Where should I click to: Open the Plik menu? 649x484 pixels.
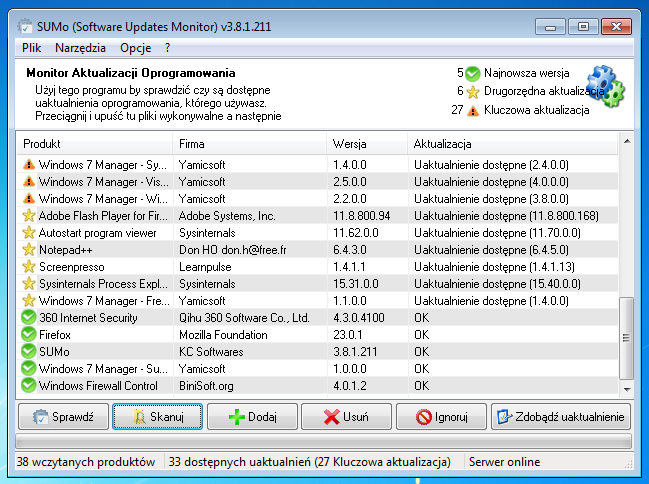click(x=31, y=48)
